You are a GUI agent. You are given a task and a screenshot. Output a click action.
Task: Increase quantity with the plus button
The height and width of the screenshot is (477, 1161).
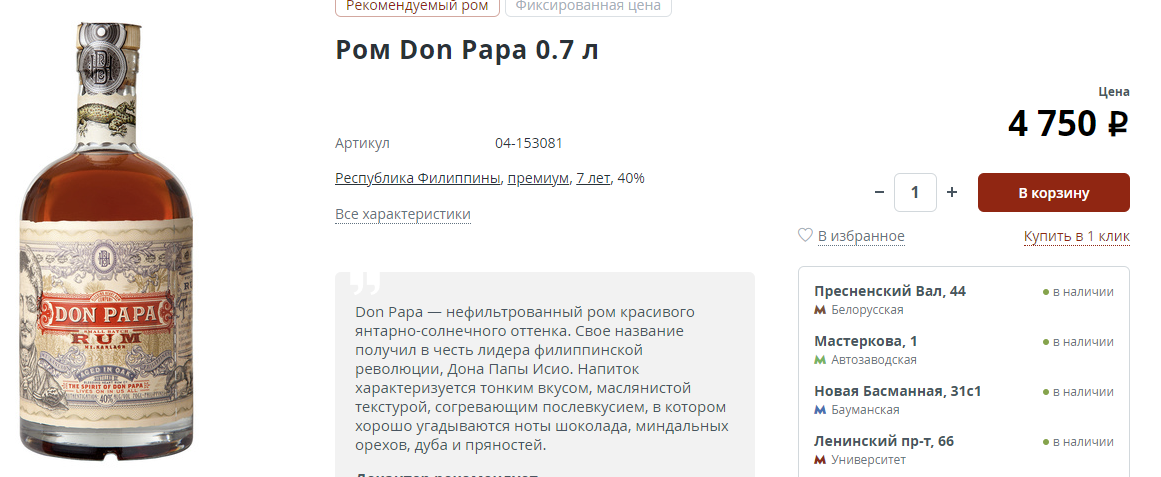(x=952, y=193)
